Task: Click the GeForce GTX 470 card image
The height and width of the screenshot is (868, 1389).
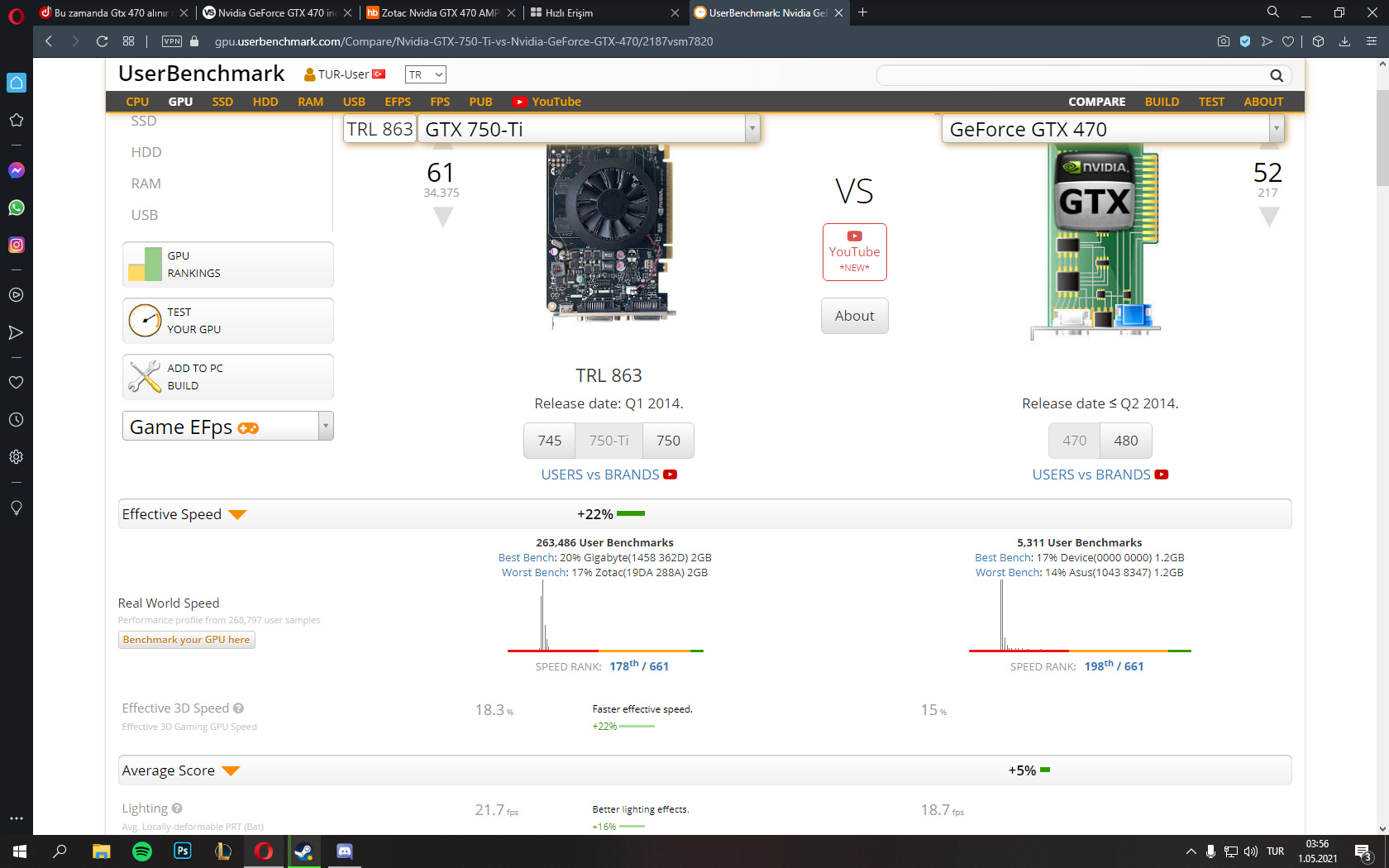Action: pos(1095,241)
